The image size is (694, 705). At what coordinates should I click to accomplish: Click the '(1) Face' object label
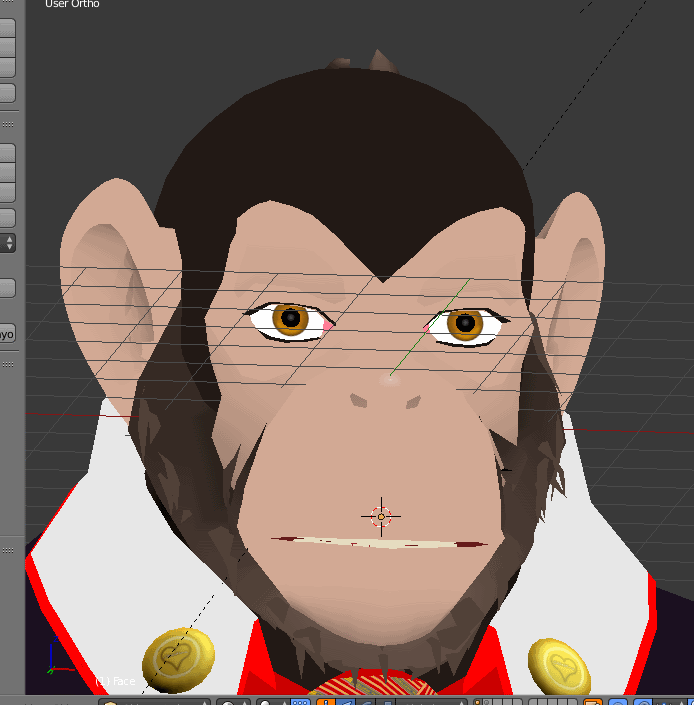coord(115,681)
